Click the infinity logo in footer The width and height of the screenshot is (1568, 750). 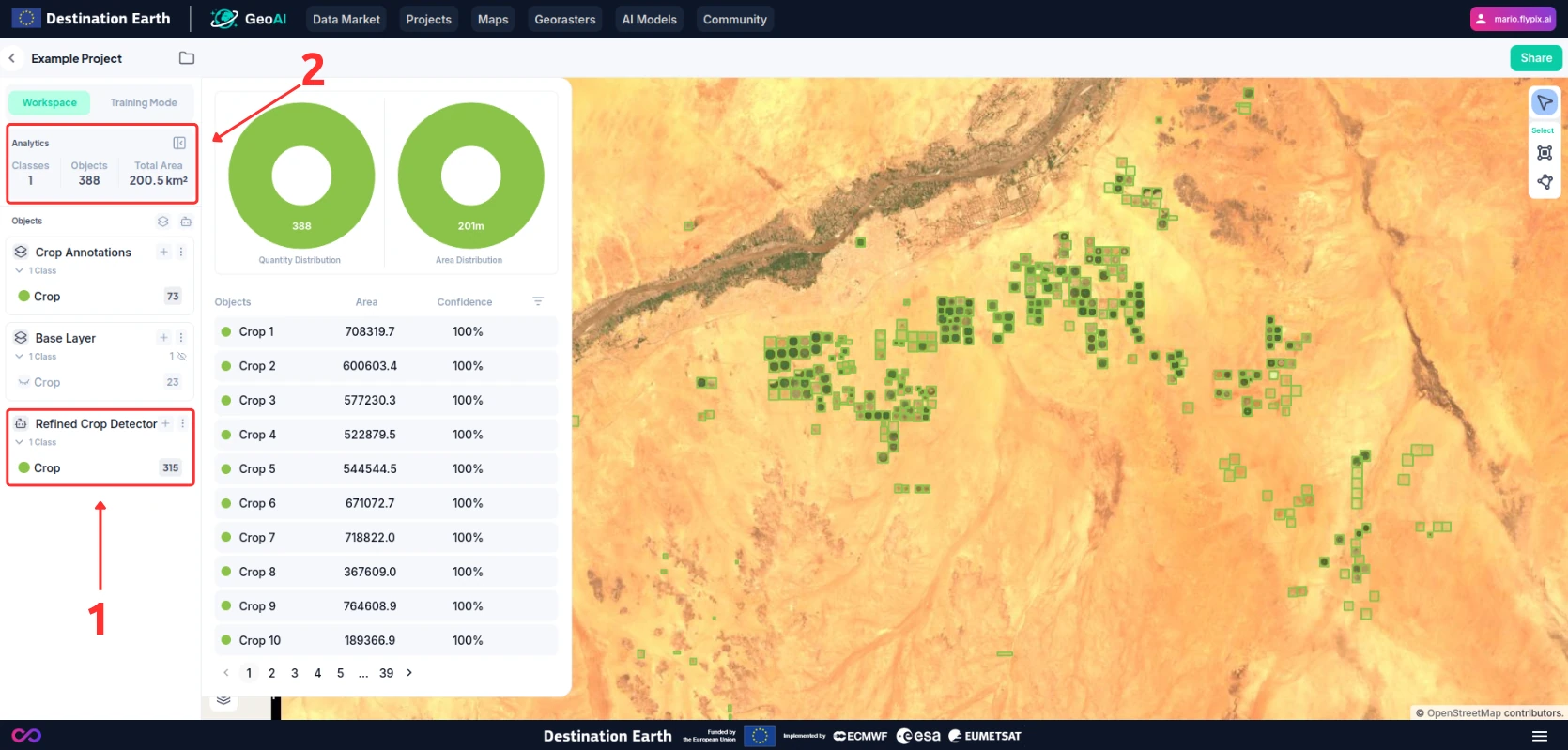click(x=26, y=736)
